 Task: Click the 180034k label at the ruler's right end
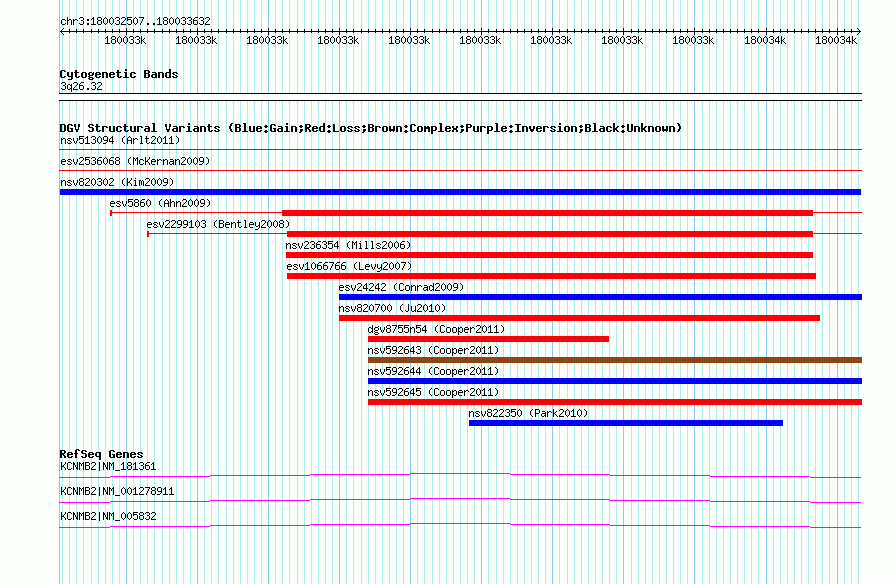(x=836, y=40)
